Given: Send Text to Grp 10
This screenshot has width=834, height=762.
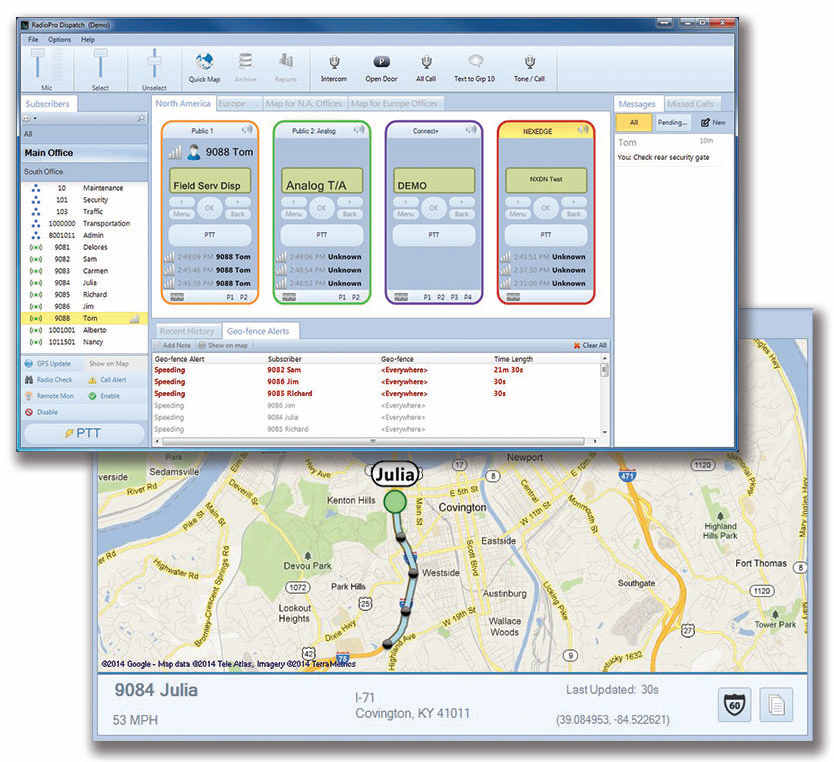Looking at the screenshot, I should pyautogui.click(x=474, y=69).
